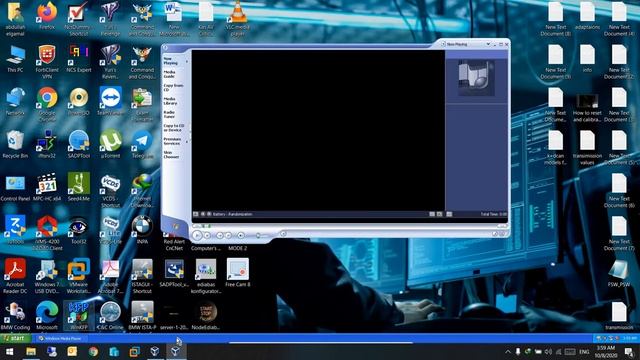The image size is (640, 360).
Task: Expand the arrow beside Premium Services
Action: (187, 142)
